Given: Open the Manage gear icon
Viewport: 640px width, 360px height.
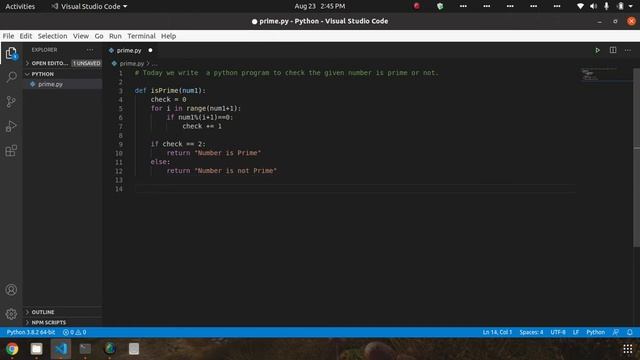Looking at the screenshot, I should tap(11, 313).
